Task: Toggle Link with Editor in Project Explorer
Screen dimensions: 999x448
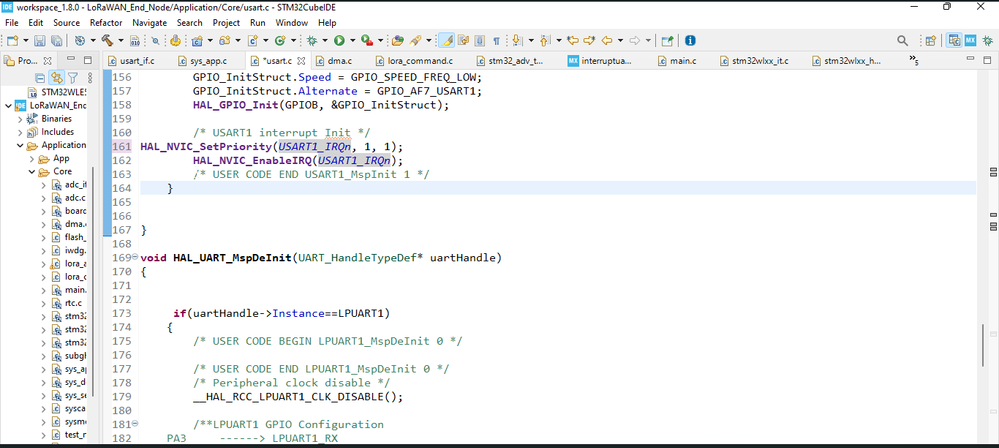Action: pyautogui.click(x=57, y=78)
